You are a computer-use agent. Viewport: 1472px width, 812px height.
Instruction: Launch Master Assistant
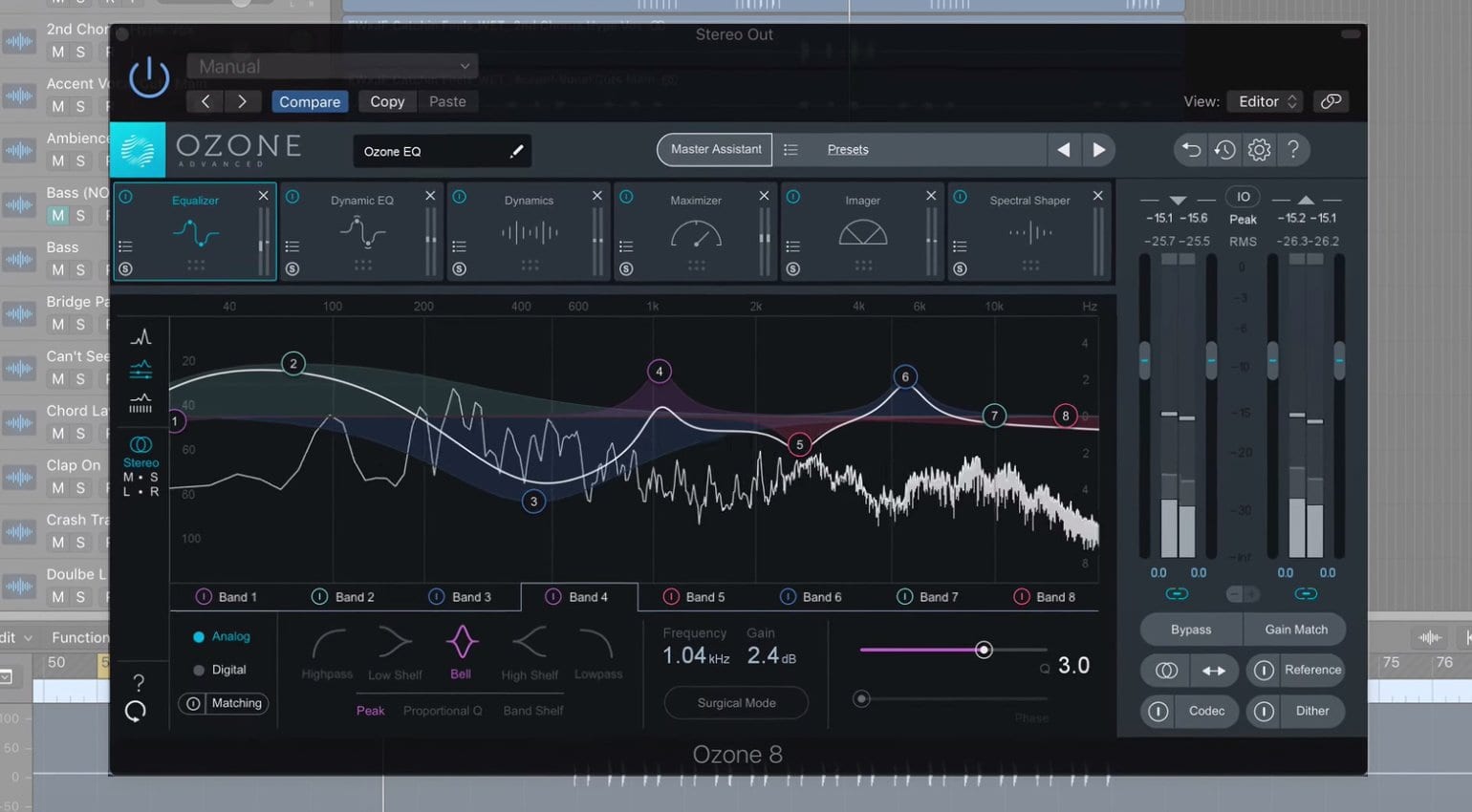coord(715,149)
